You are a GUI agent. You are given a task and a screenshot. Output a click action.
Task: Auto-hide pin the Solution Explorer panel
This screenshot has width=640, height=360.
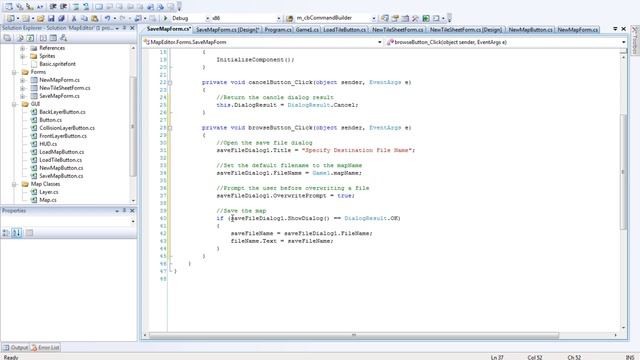coord(124,28)
